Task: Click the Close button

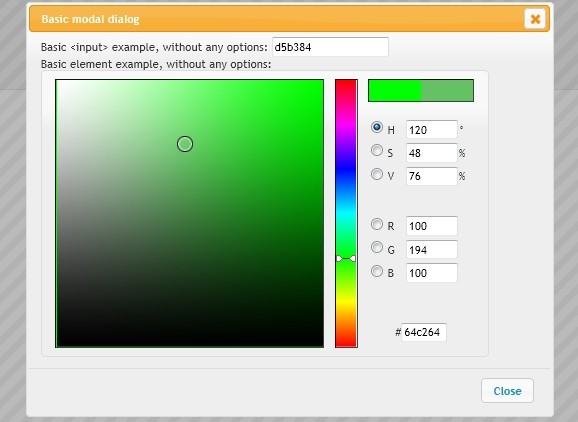Action: (x=507, y=391)
